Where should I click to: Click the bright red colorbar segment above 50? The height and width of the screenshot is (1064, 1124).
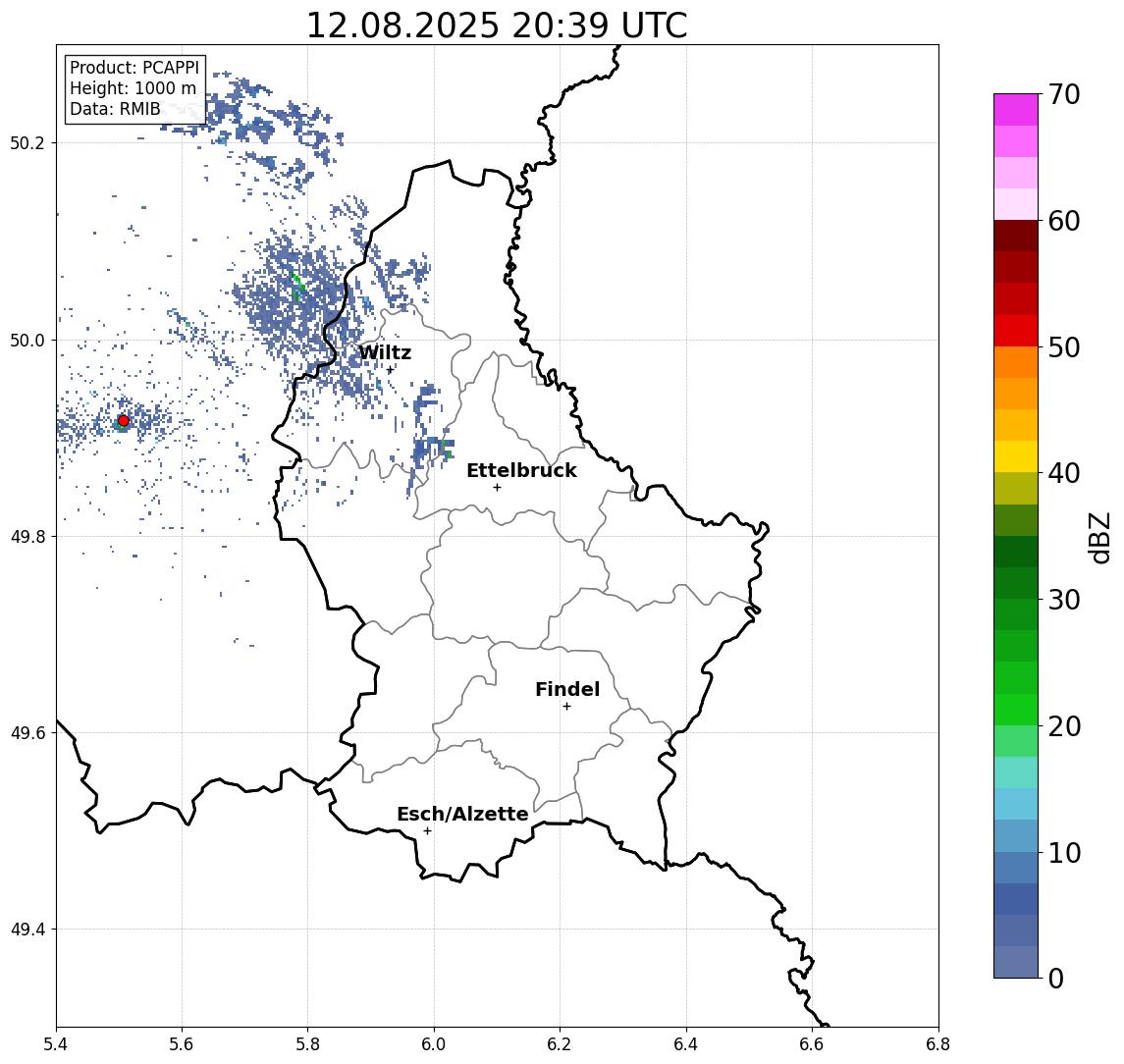(x=1016, y=331)
